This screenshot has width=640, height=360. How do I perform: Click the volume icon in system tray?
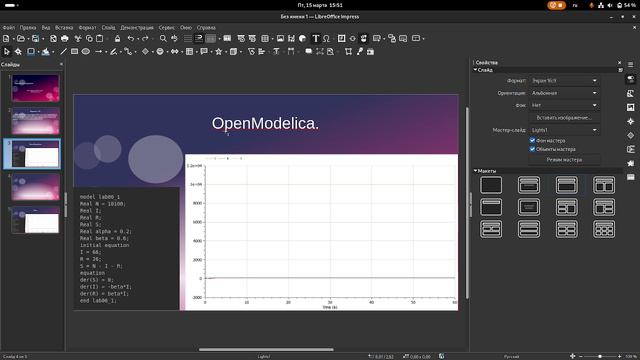[x=610, y=5]
